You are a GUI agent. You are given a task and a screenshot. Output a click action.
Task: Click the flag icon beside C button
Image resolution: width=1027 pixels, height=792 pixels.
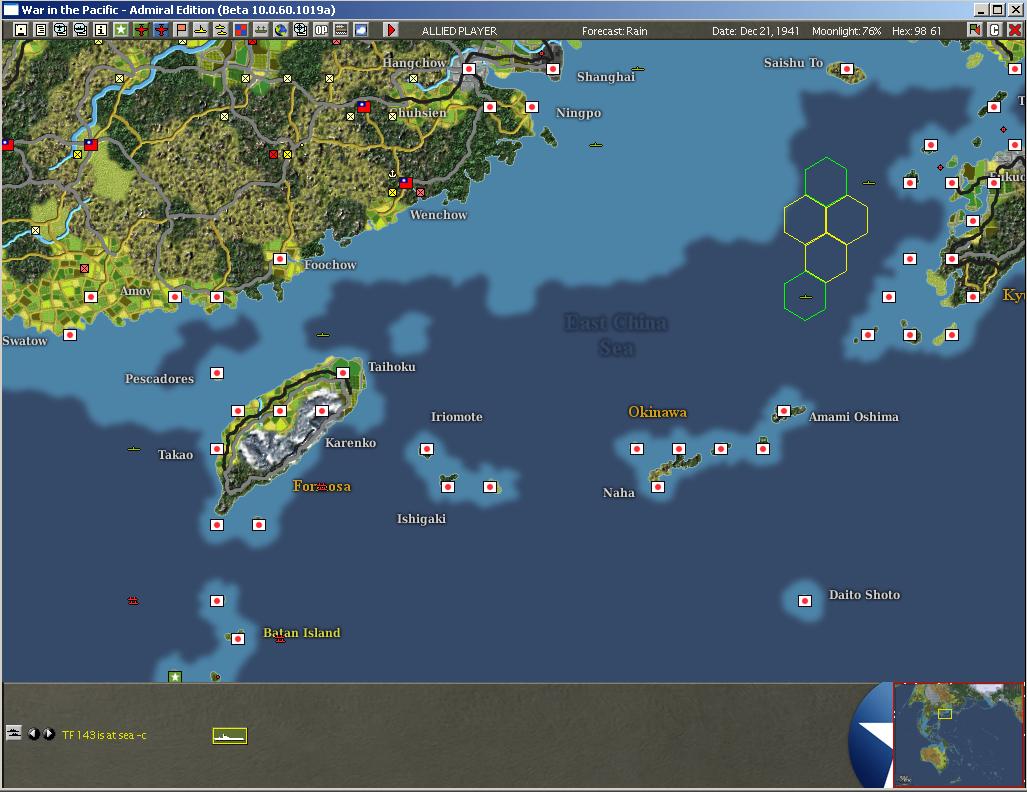click(x=975, y=30)
